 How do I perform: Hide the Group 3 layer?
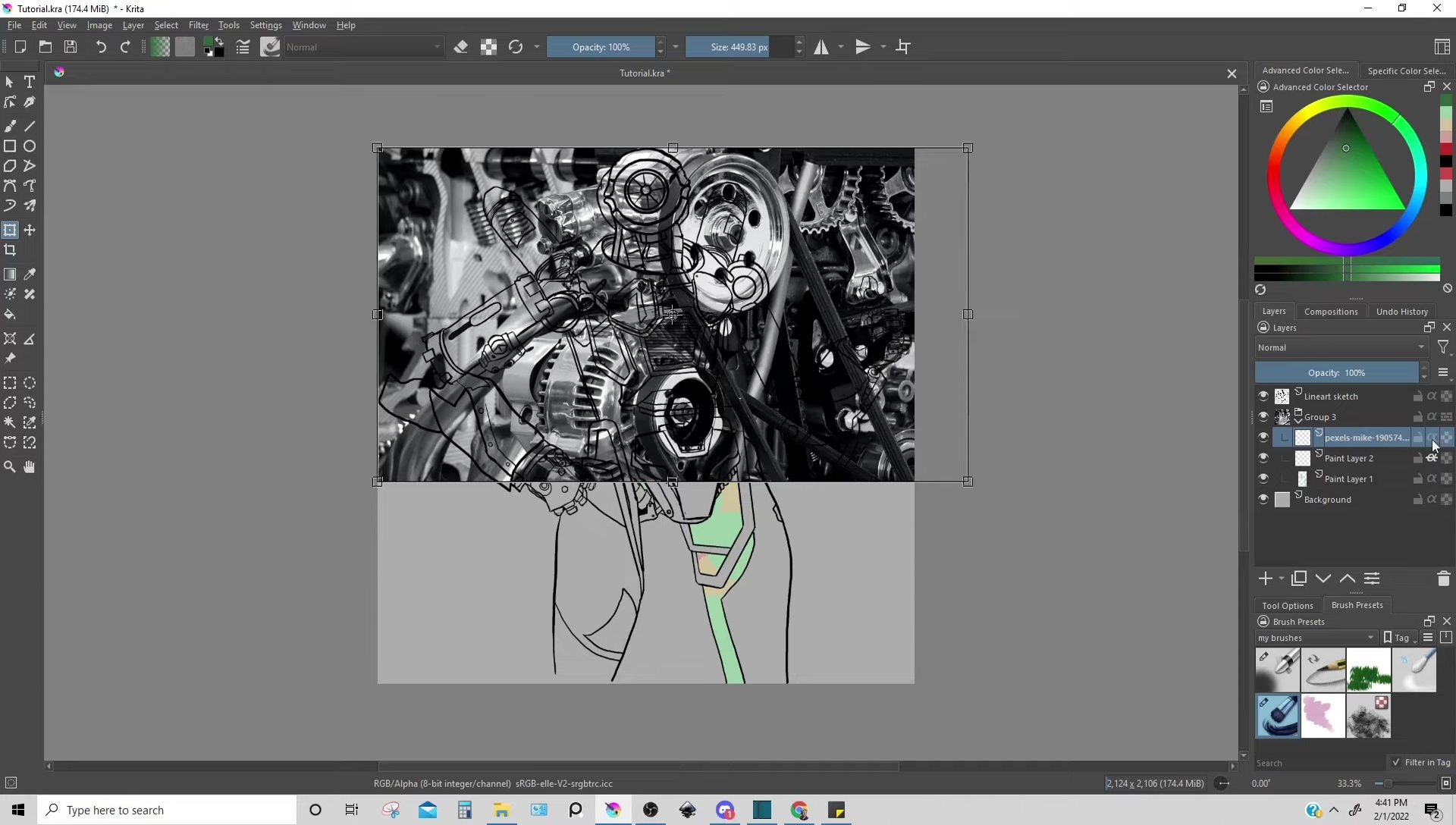point(1263,416)
